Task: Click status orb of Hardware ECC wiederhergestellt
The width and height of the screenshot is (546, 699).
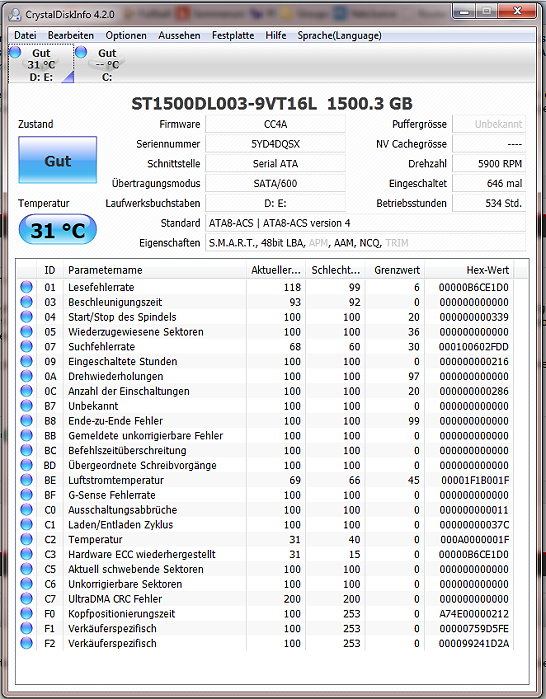Action: point(26,554)
